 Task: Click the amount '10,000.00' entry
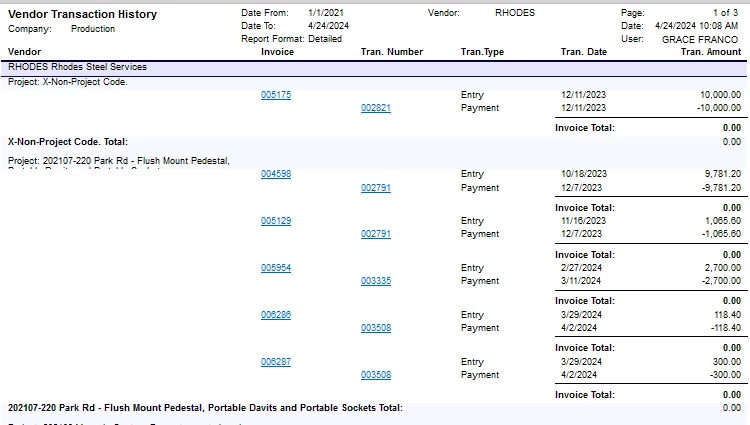coord(720,95)
